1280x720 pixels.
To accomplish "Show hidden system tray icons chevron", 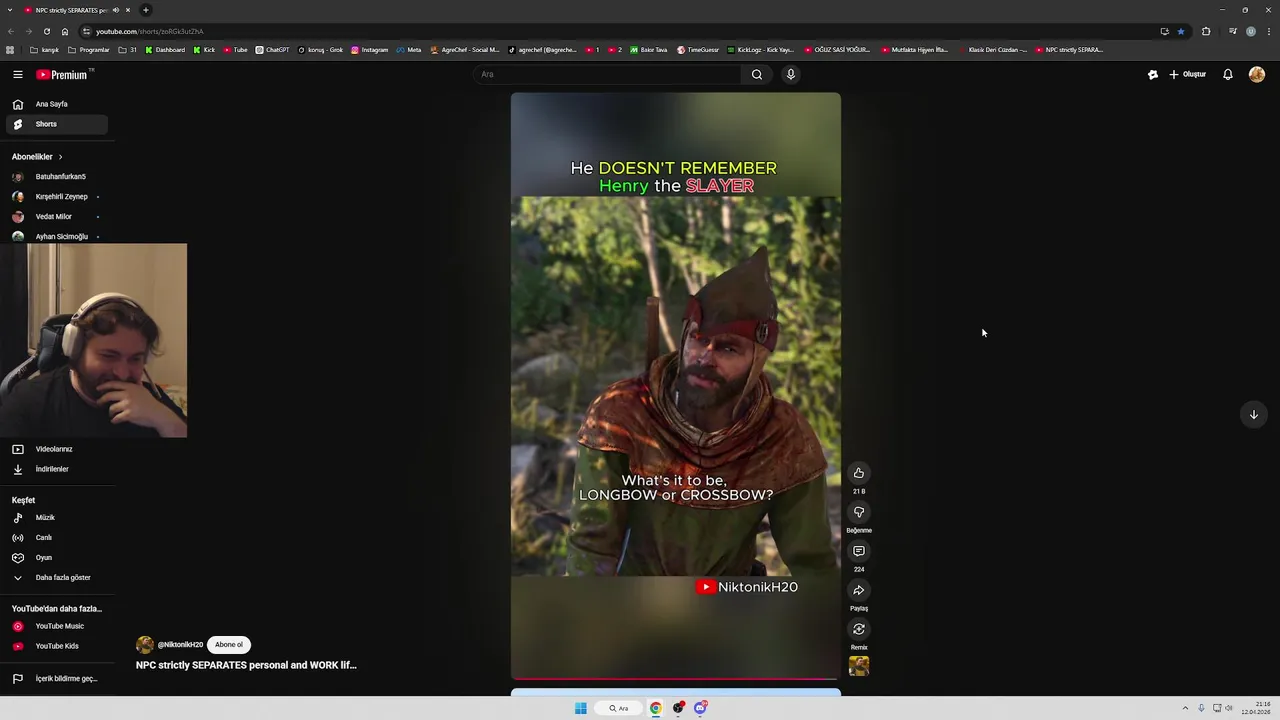I will [1186, 708].
